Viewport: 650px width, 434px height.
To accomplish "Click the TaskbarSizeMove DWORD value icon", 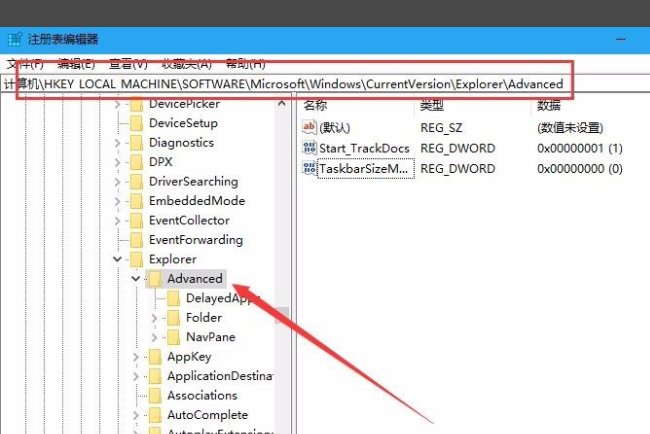I will click(309, 169).
